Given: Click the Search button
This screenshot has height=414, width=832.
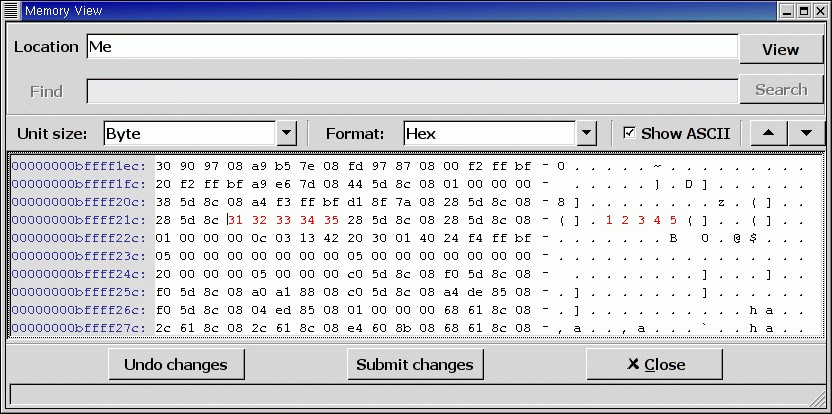Looking at the screenshot, I should 781,90.
